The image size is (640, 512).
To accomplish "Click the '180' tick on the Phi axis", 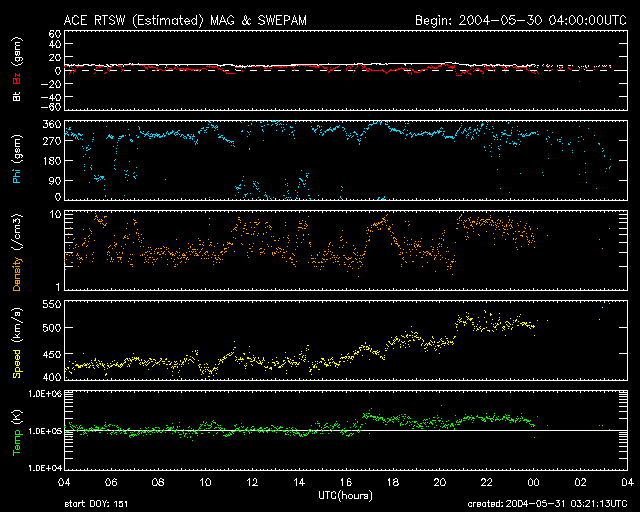I will point(52,161).
